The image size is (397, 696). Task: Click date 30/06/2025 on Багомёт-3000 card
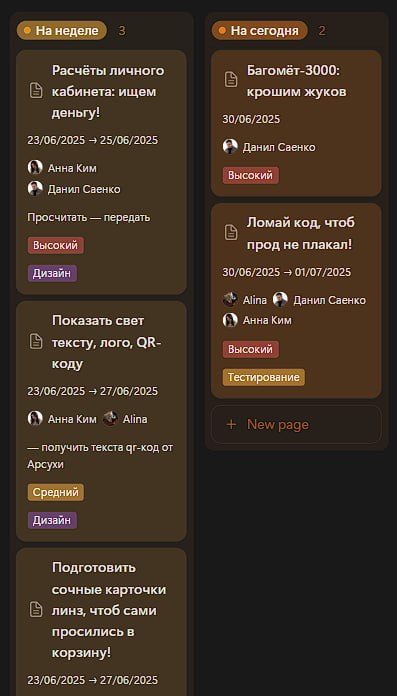251,119
